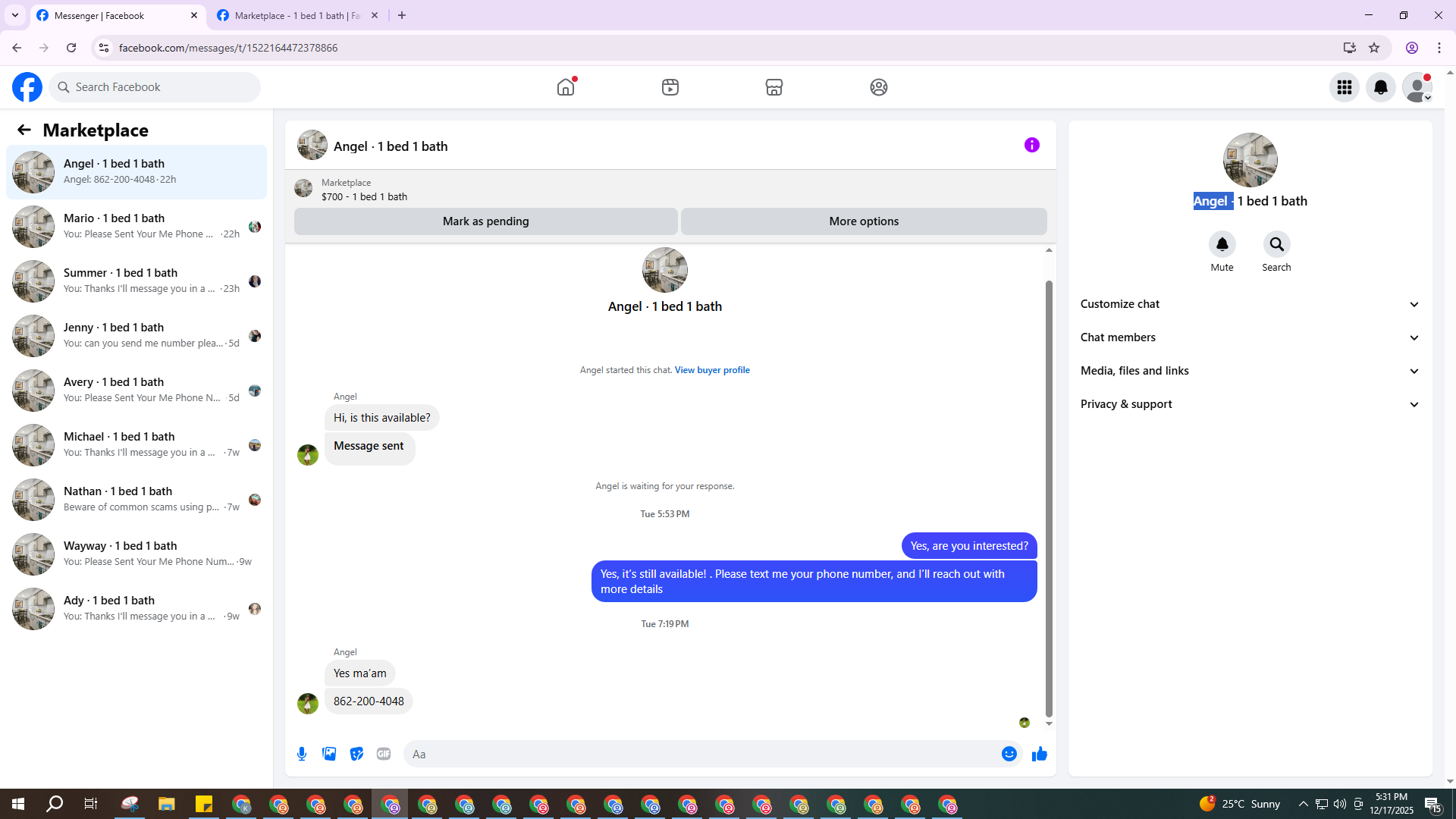
Task: Open Facebook notifications bell
Action: 1380,87
